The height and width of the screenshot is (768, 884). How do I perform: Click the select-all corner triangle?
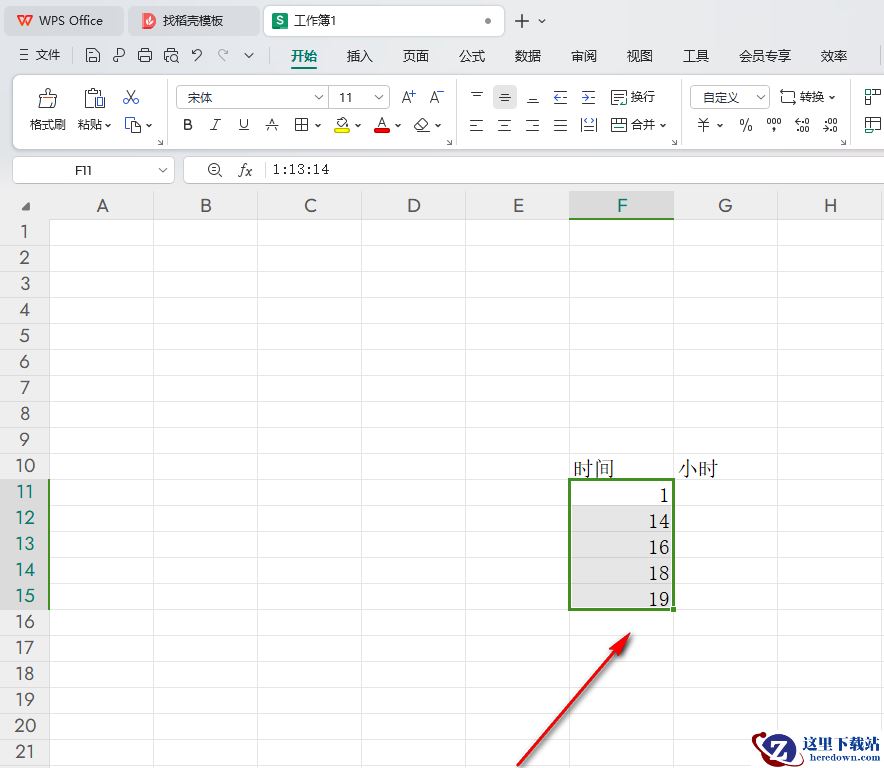click(25, 206)
